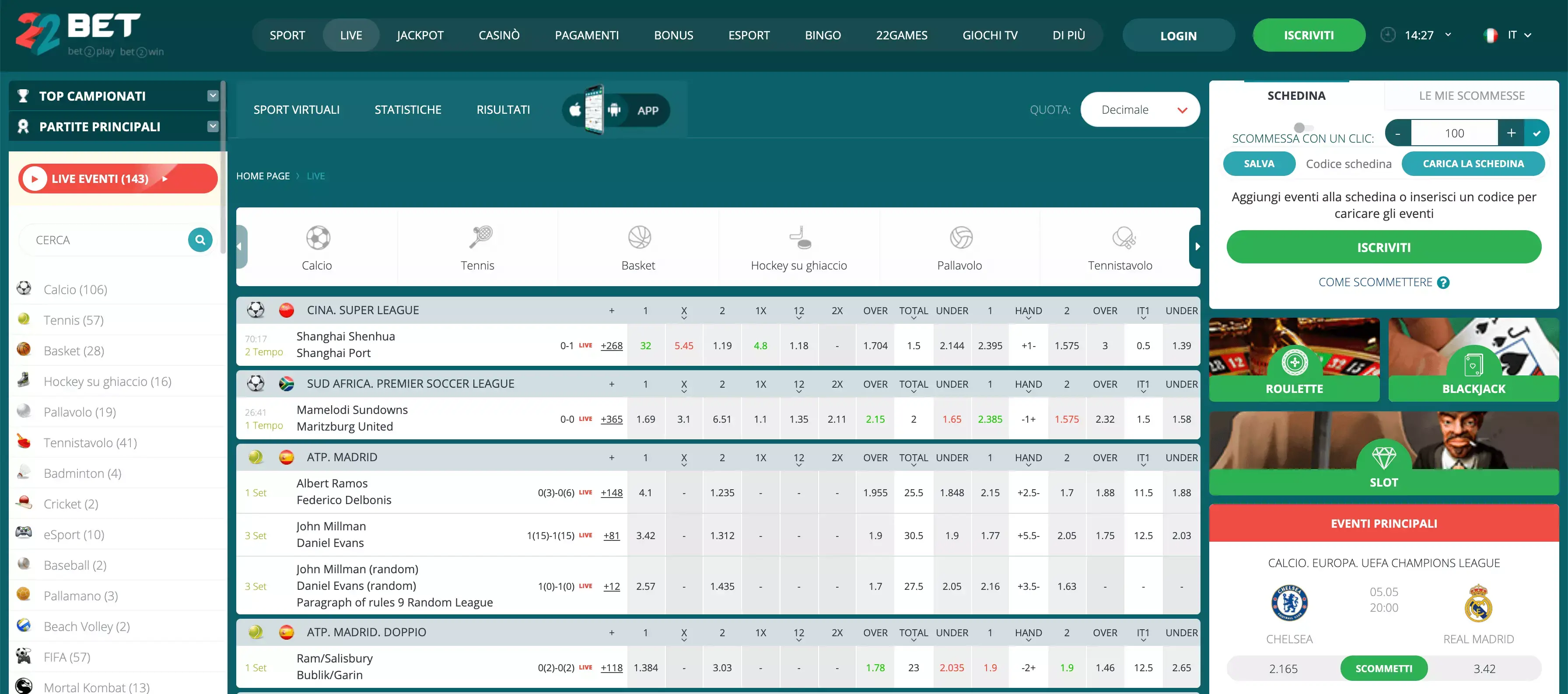The height and width of the screenshot is (694, 1568).
Task: Open IT1 dropdown in ATP Madrid Doppio header
Action: [1142, 634]
